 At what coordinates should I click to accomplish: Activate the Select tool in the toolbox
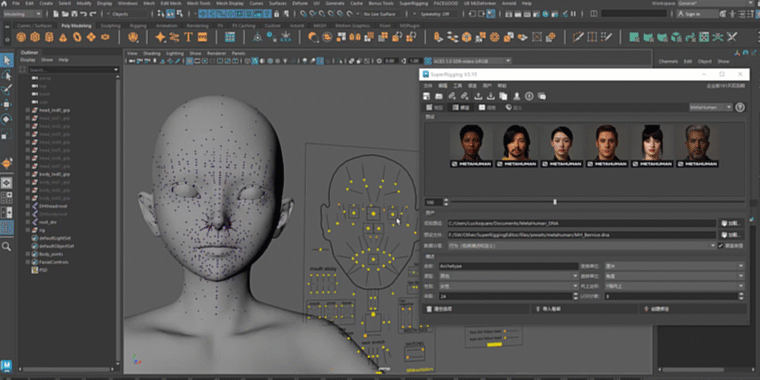(x=7, y=60)
